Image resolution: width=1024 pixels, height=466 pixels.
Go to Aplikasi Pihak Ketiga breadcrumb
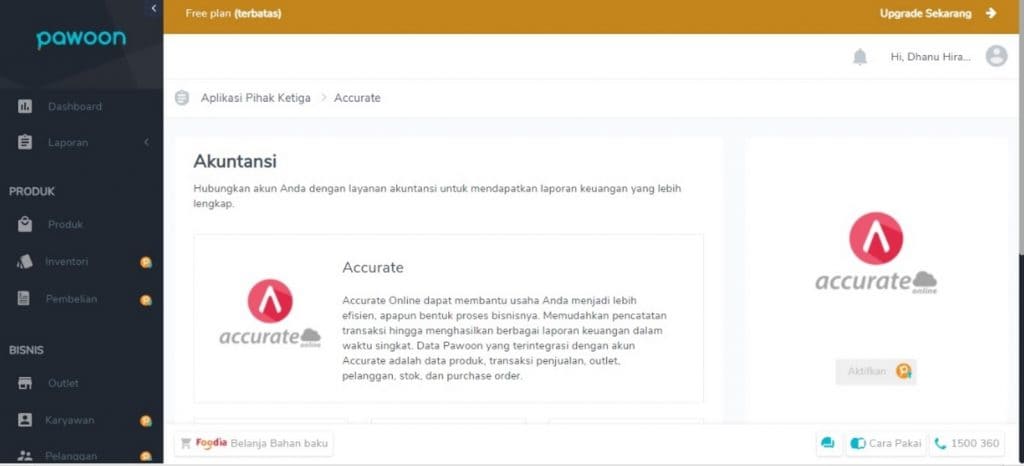(255, 98)
